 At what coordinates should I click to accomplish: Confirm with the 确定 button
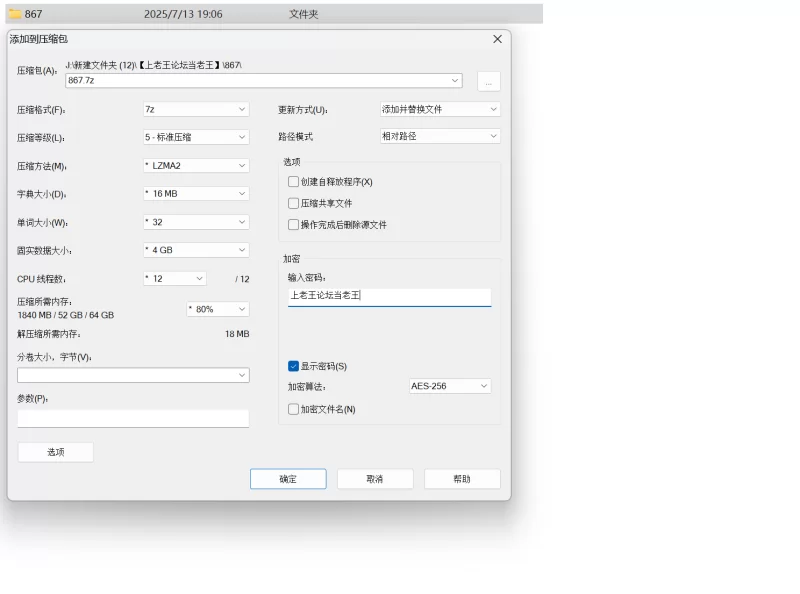pyautogui.click(x=288, y=479)
